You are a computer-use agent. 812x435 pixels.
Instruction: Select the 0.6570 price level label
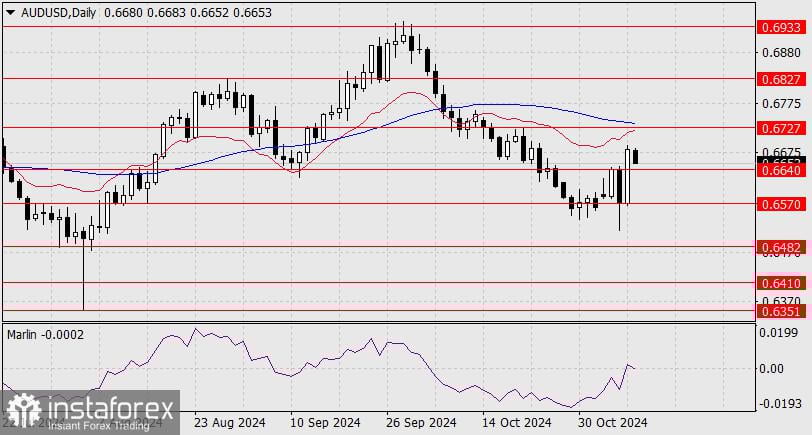coord(781,204)
